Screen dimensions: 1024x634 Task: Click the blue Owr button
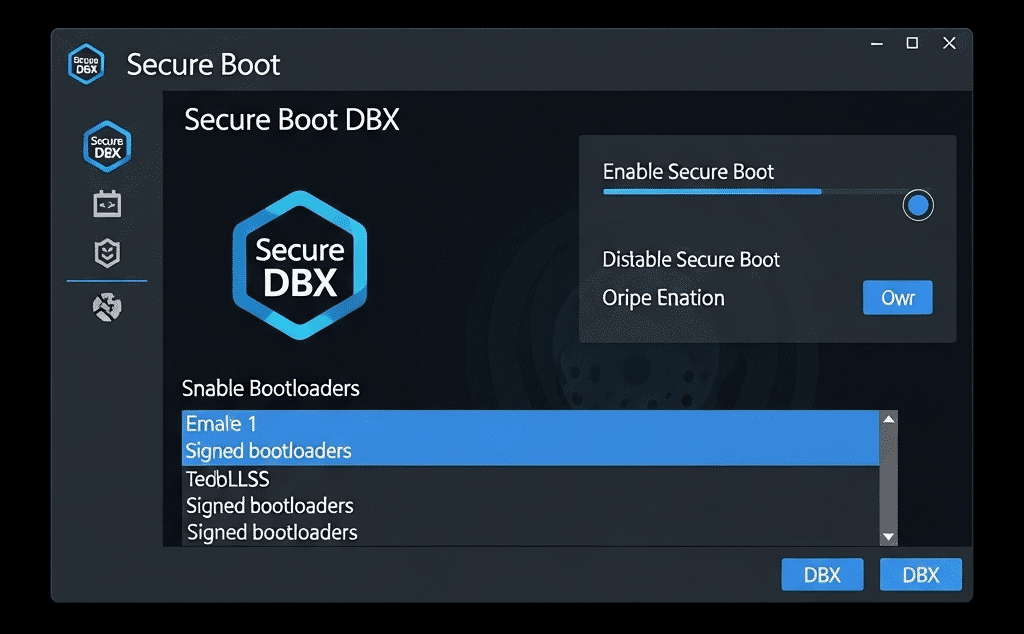click(x=897, y=298)
